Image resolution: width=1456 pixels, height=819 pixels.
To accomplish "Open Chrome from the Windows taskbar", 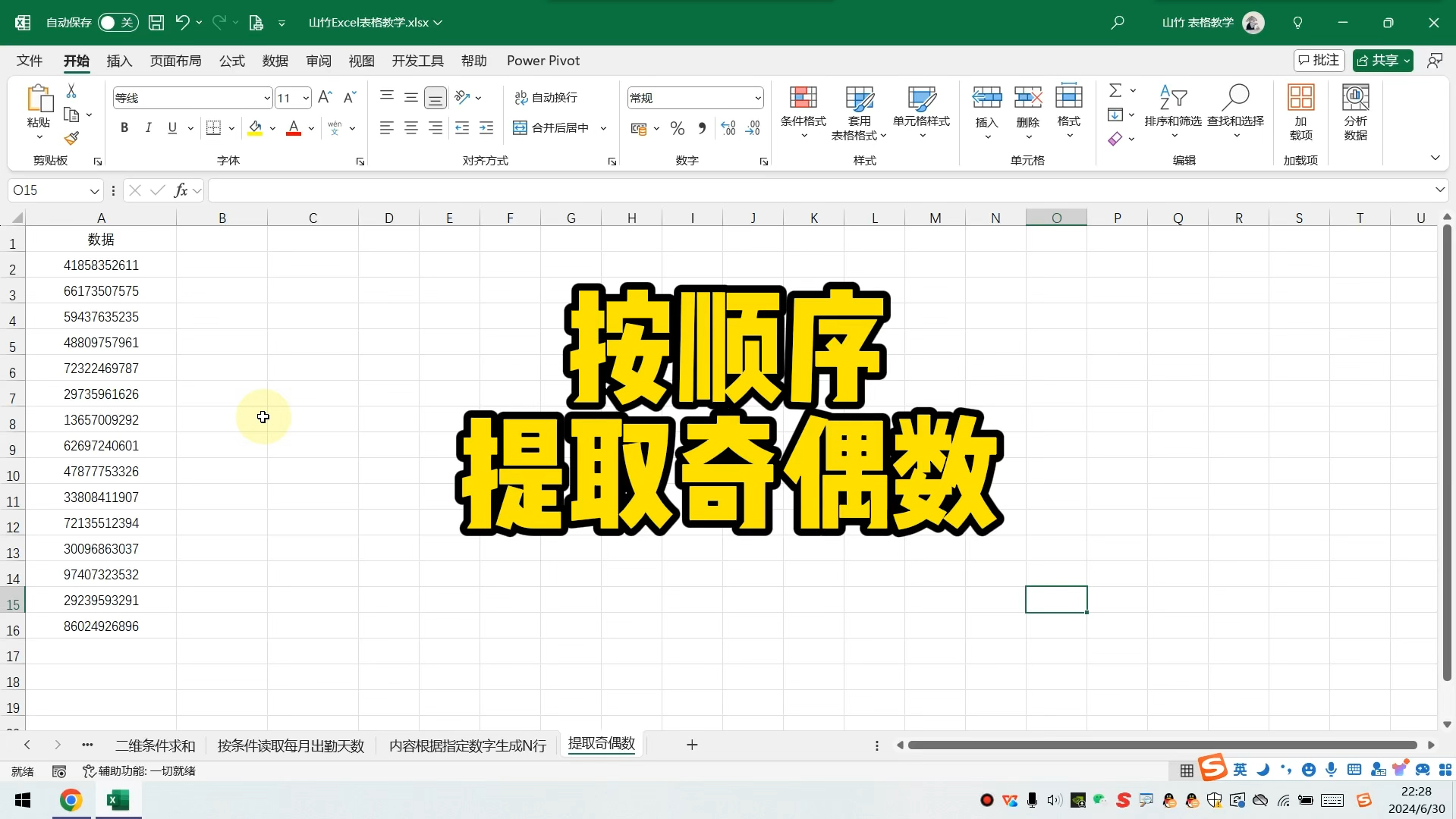I will click(71, 800).
